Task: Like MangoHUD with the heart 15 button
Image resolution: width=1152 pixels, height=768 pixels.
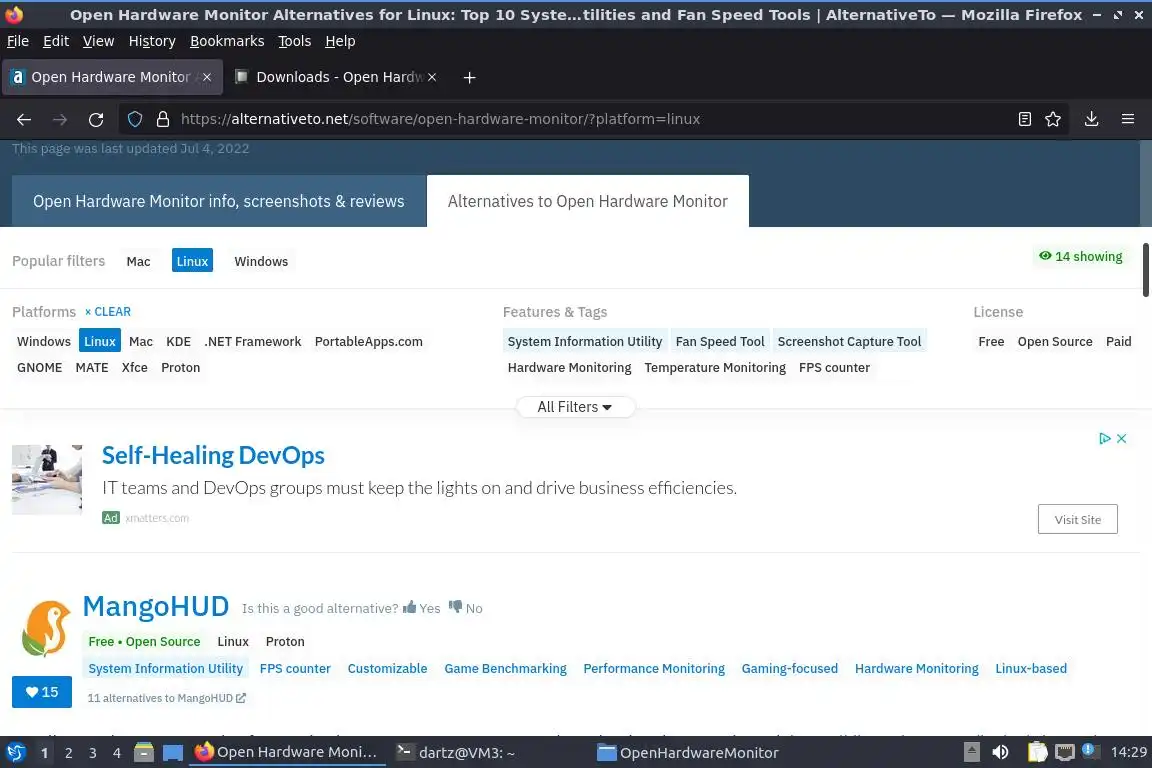Action: (42, 692)
